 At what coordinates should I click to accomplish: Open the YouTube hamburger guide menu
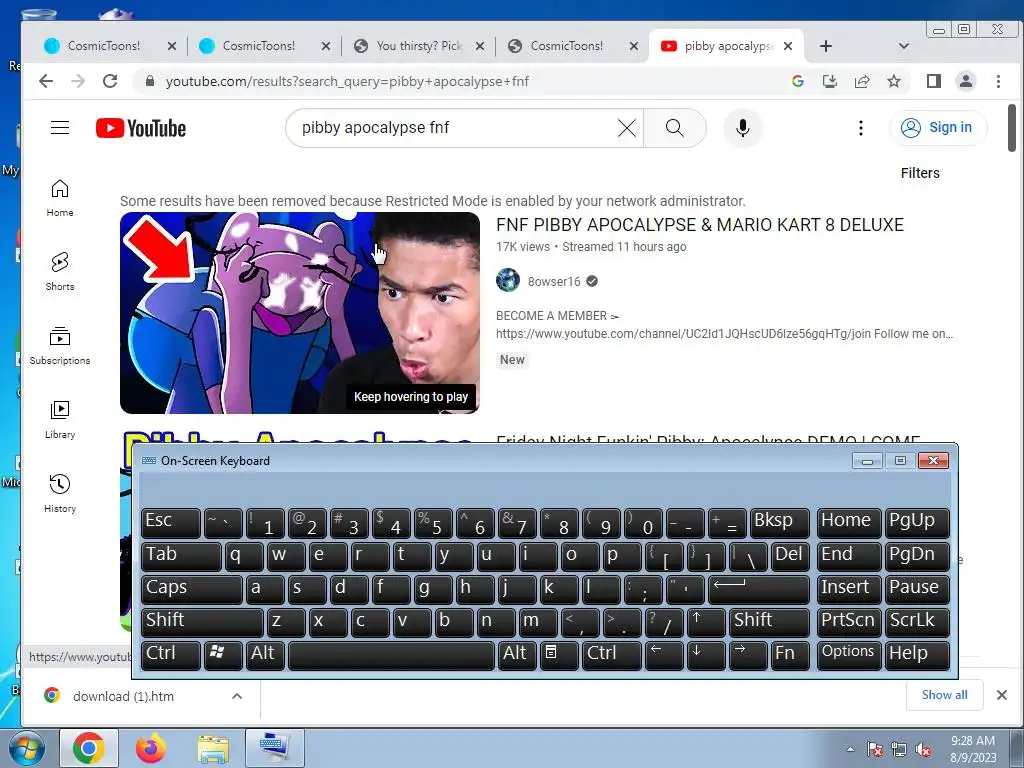60,127
